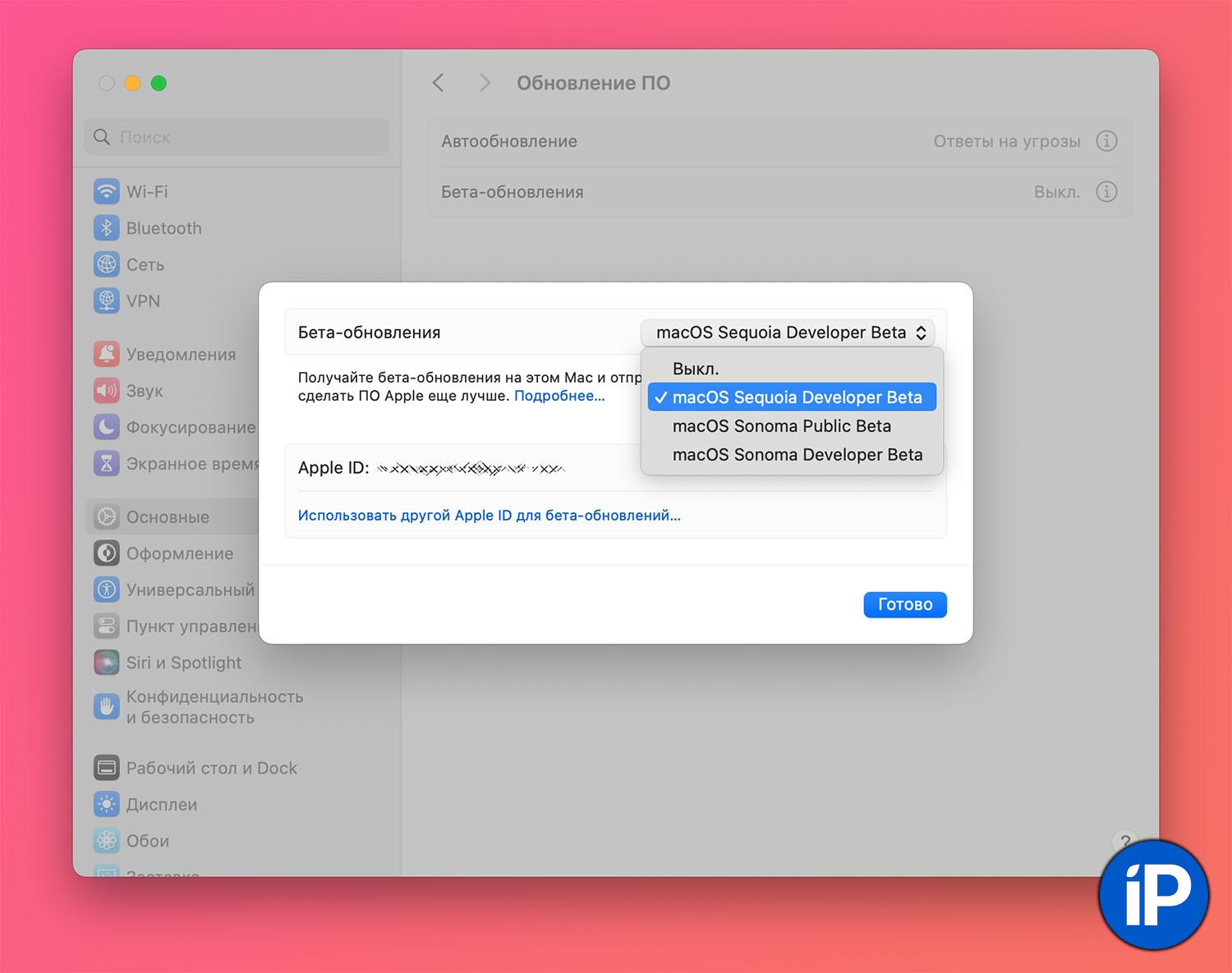Click the Экранное время hourglass icon
Viewport: 1232px width, 973px height.
(106, 464)
